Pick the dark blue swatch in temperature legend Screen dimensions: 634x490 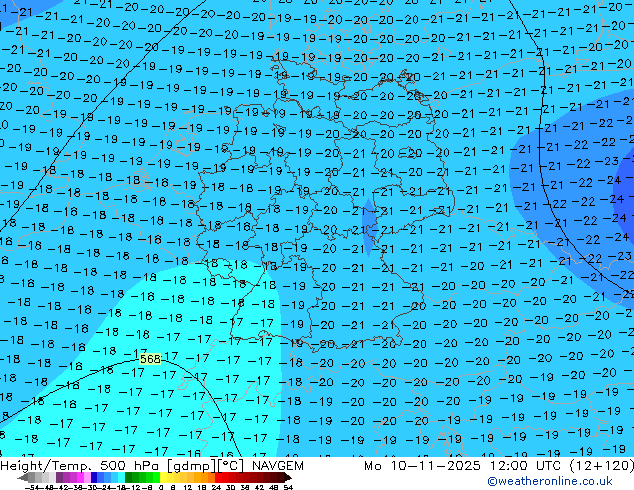click(94, 477)
